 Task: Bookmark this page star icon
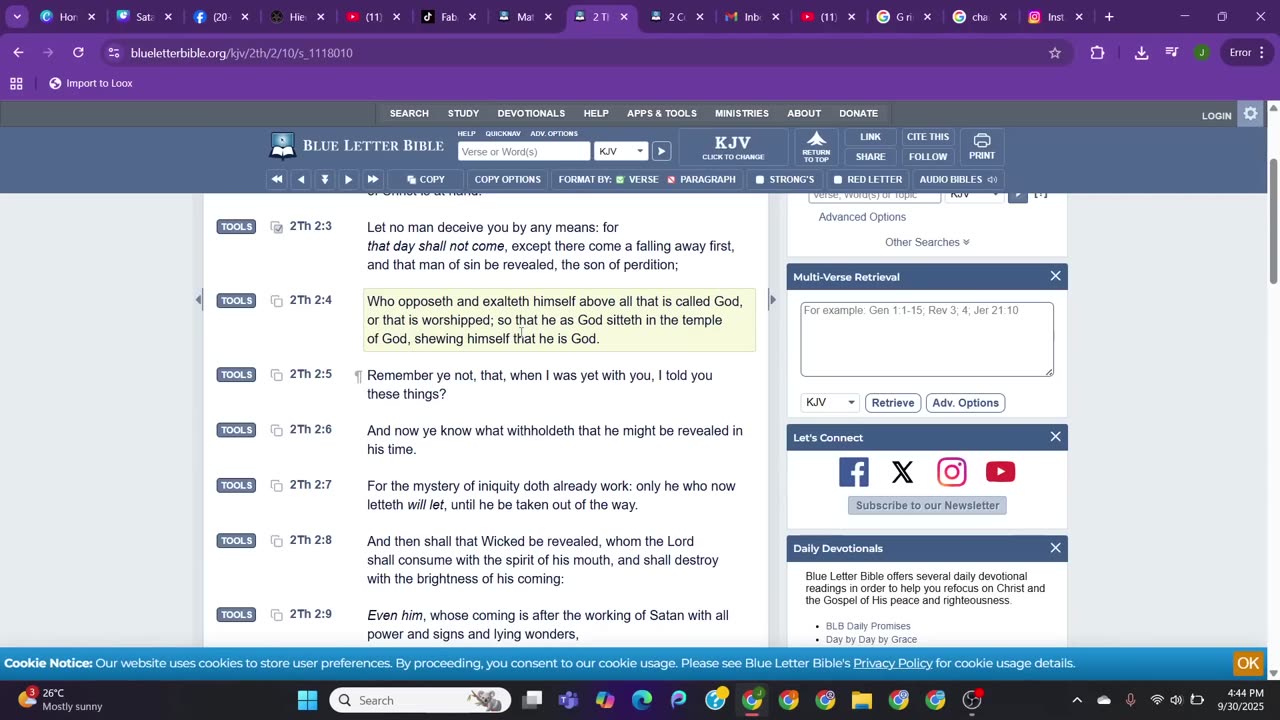1054,53
